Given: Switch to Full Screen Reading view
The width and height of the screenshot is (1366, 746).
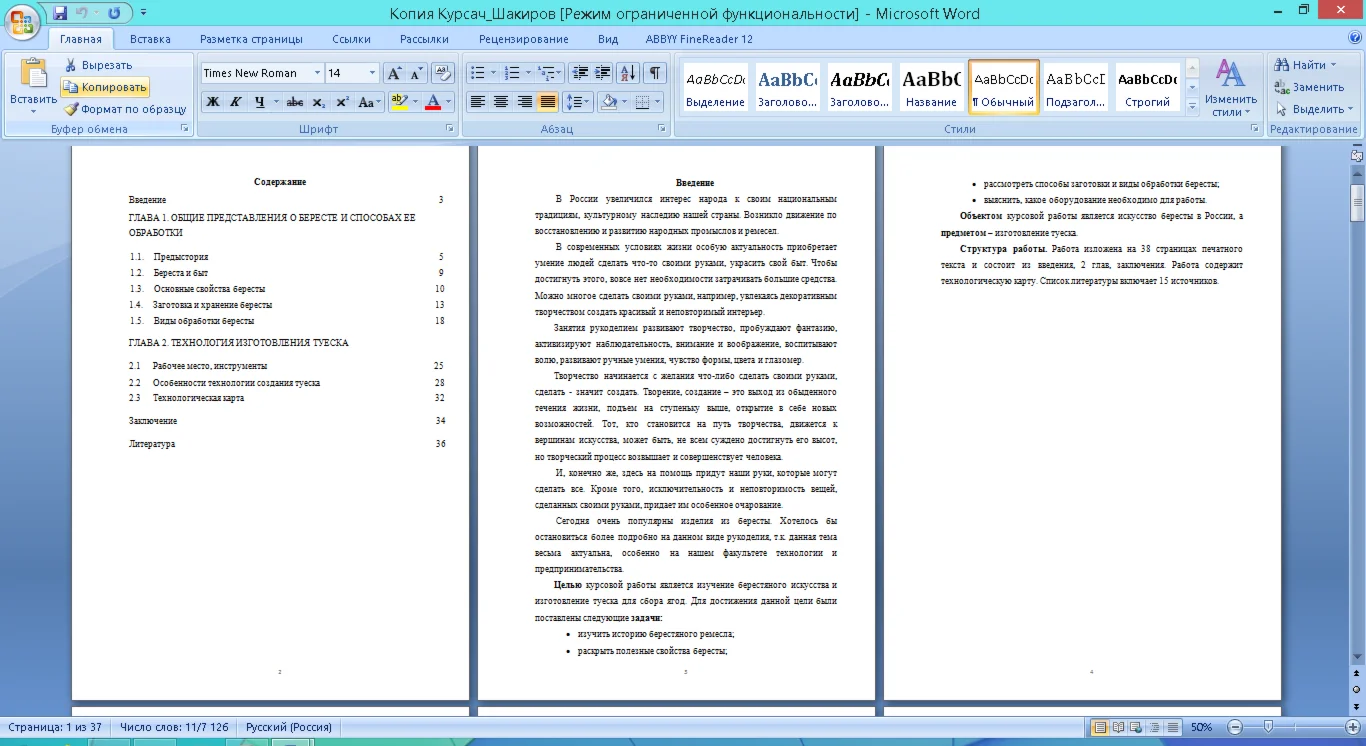Looking at the screenshot, I should pos(1119,727).
